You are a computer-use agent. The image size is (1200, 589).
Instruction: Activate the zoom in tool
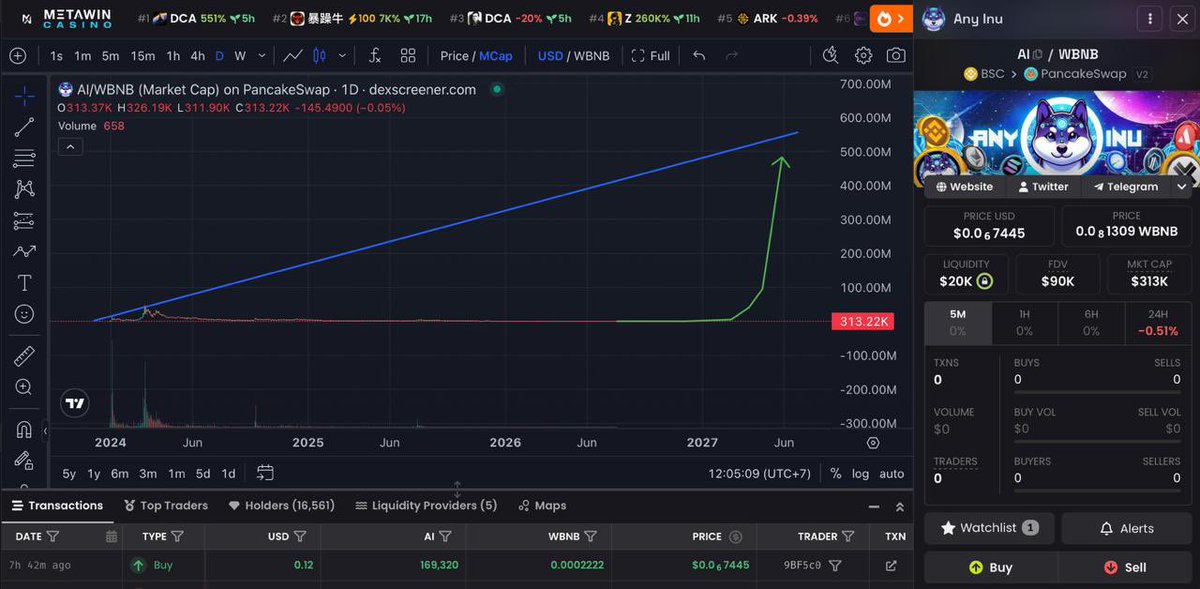24,387
